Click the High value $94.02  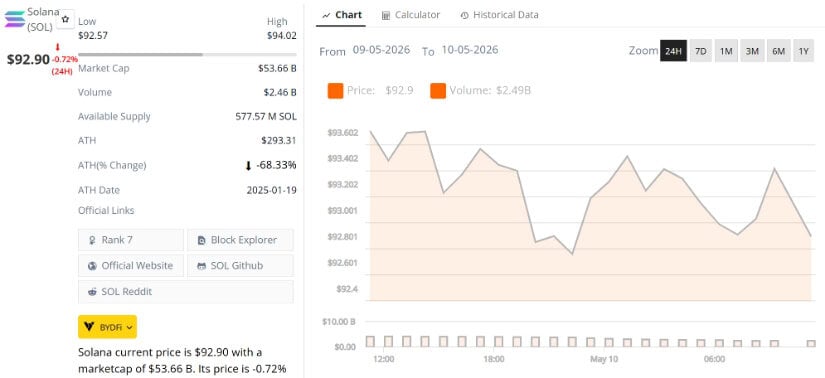click(281, 36)
